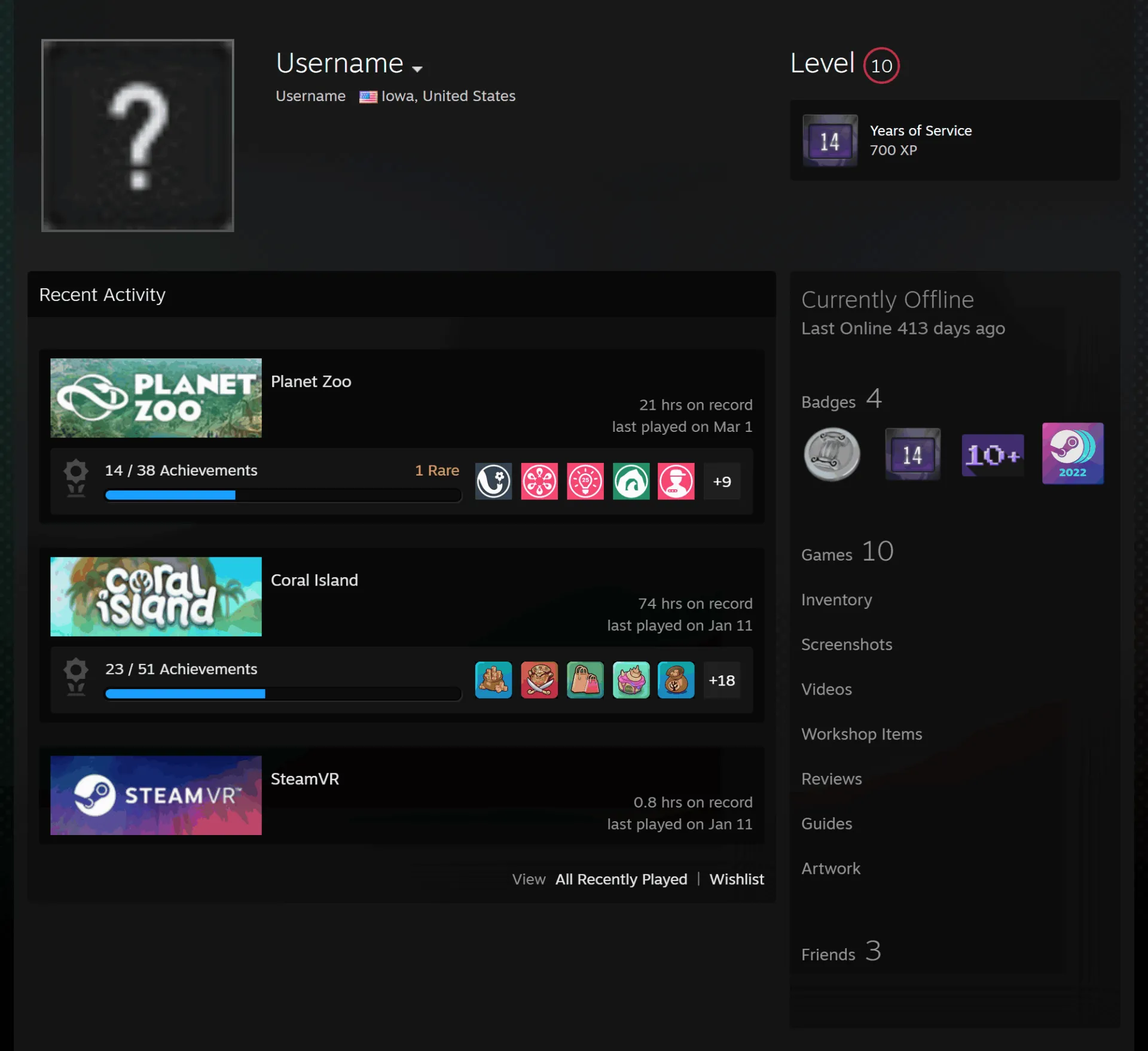Screen dimensions: 1148x1051
Task: Open the crossed-swords Coral Island achievement icon
Action: pyautogui.click(x=539, y=680)
